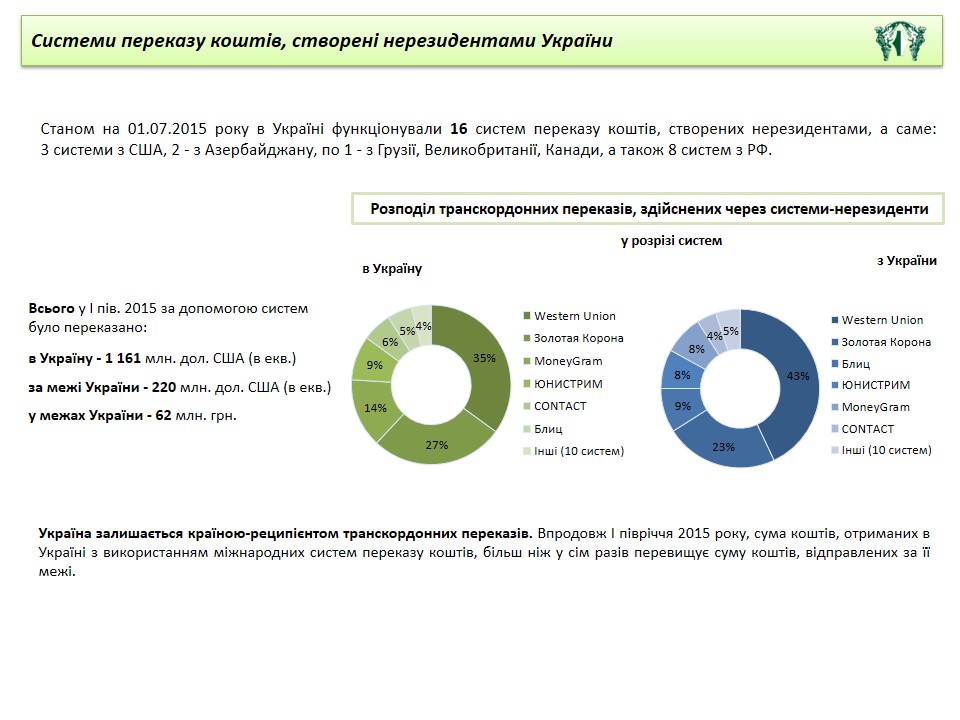Select the 9% segment of green donut
The image size is (960, 720).
[x=373, y=365]
